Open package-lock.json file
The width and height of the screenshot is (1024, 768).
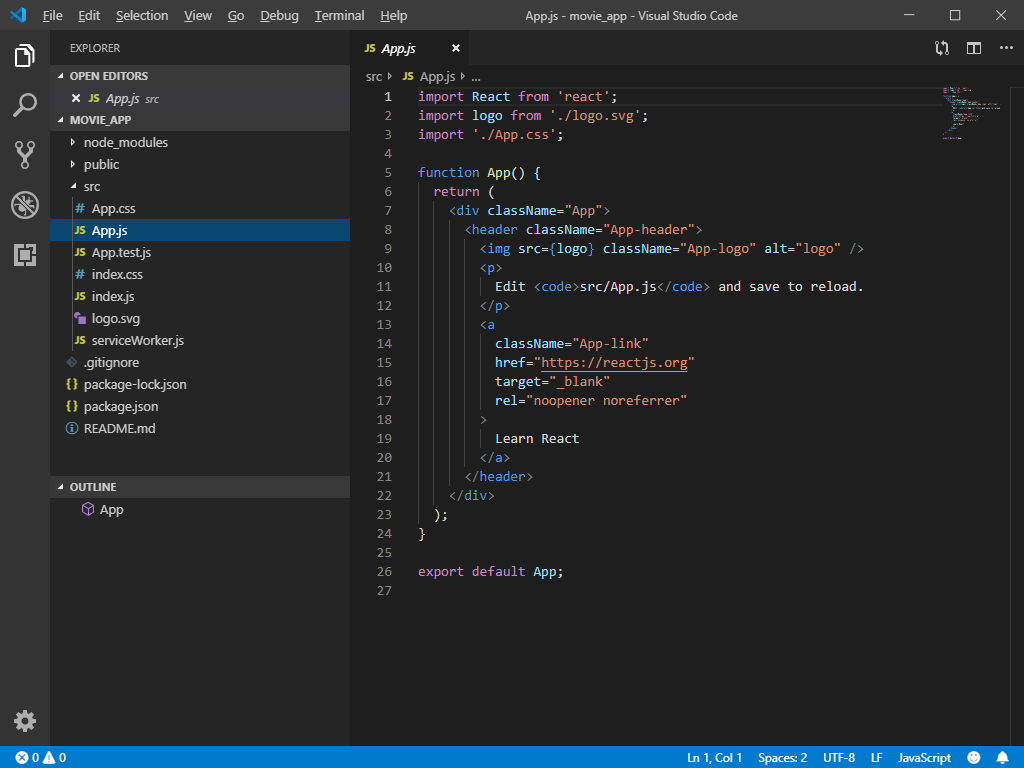[200, 384]
